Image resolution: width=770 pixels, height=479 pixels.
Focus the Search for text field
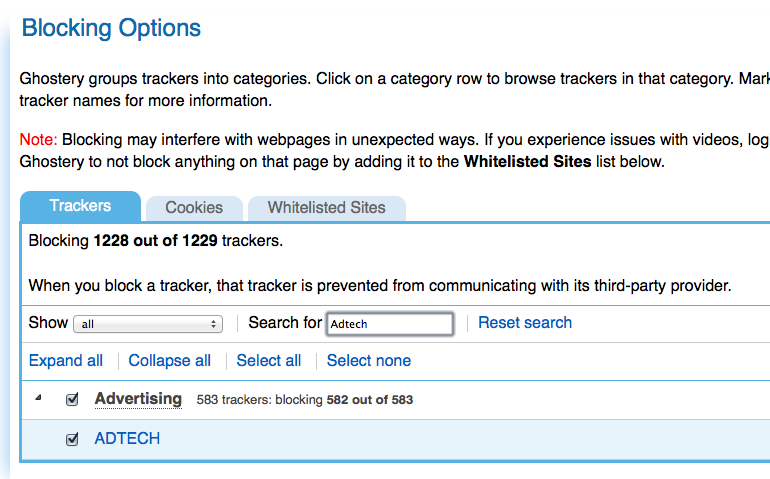[x=390, y=324]
